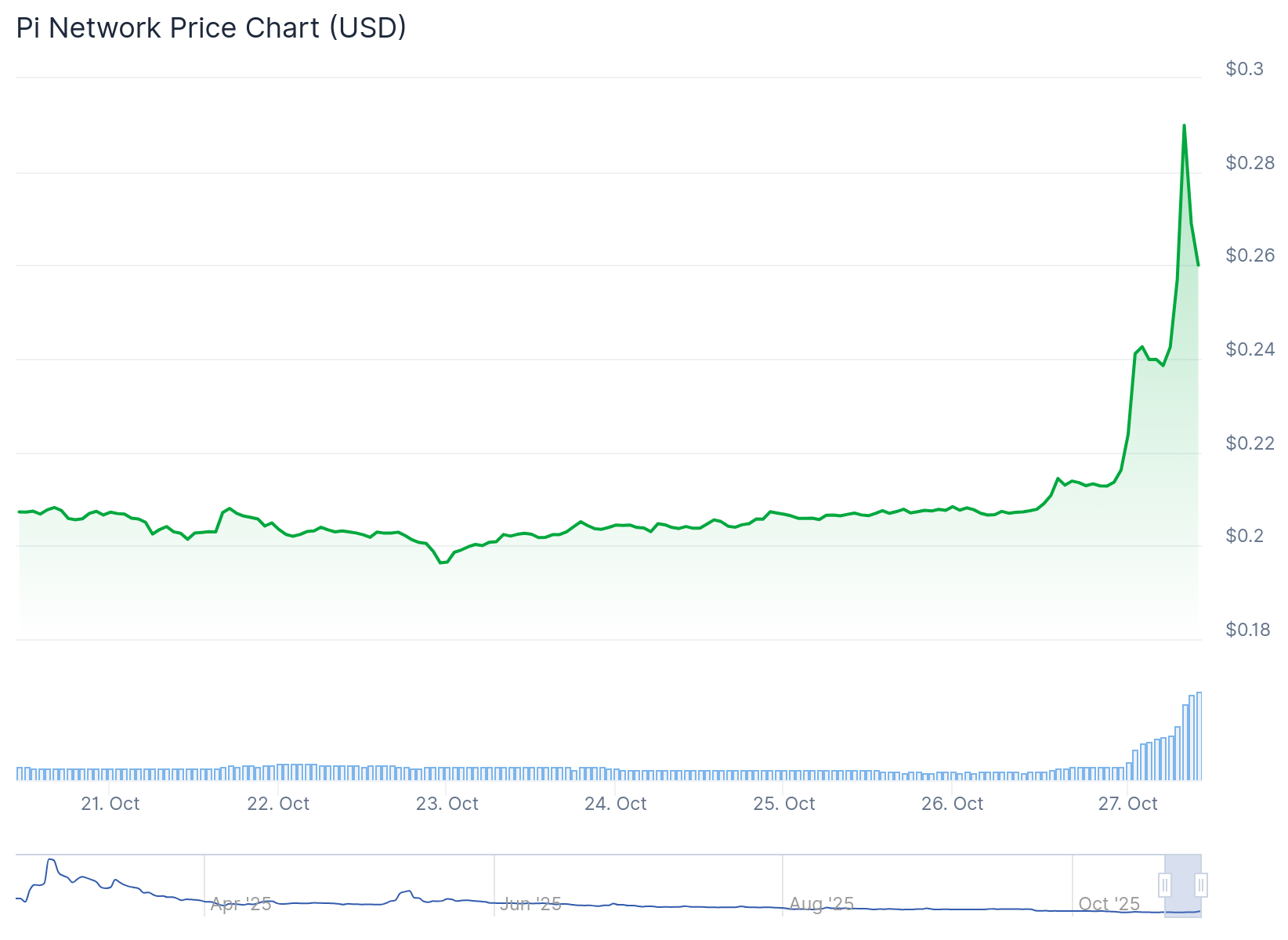Click the $0.3 price axis label
Image resolution: width=1288 pixels, height=940 pixels.
(x=1244, y=69)
